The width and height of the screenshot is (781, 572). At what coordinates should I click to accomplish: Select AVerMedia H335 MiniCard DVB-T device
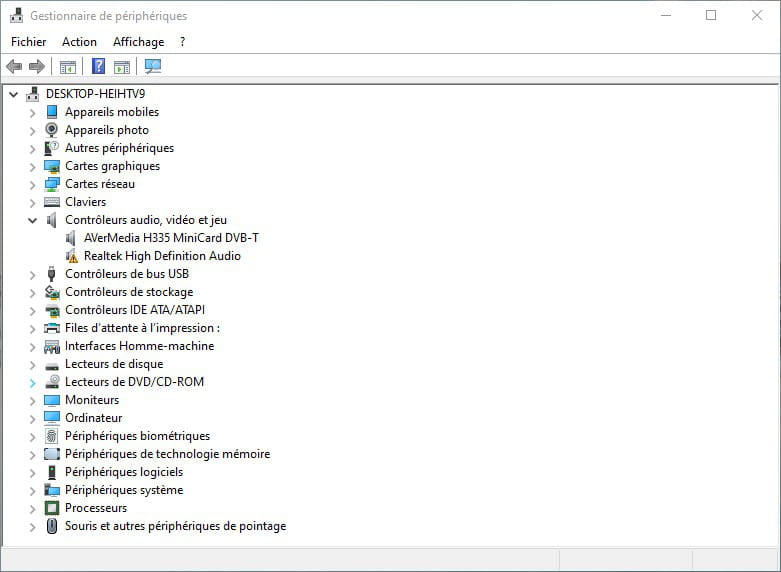point(171,238)
